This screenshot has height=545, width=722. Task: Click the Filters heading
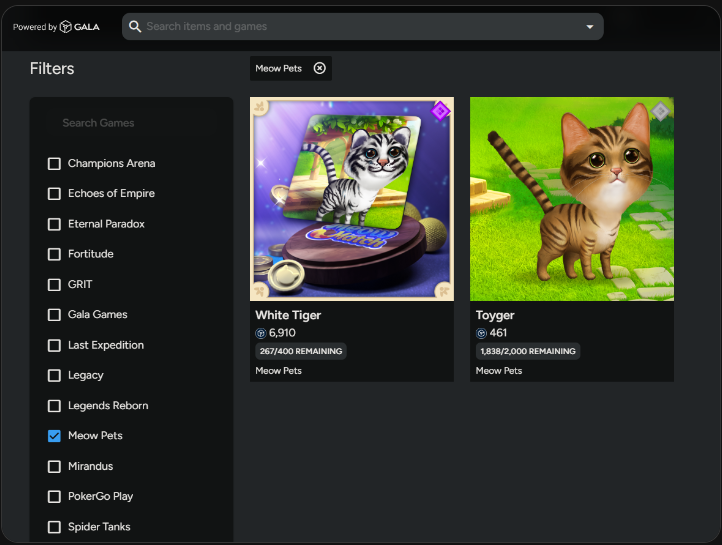click(x=52, y=69)
